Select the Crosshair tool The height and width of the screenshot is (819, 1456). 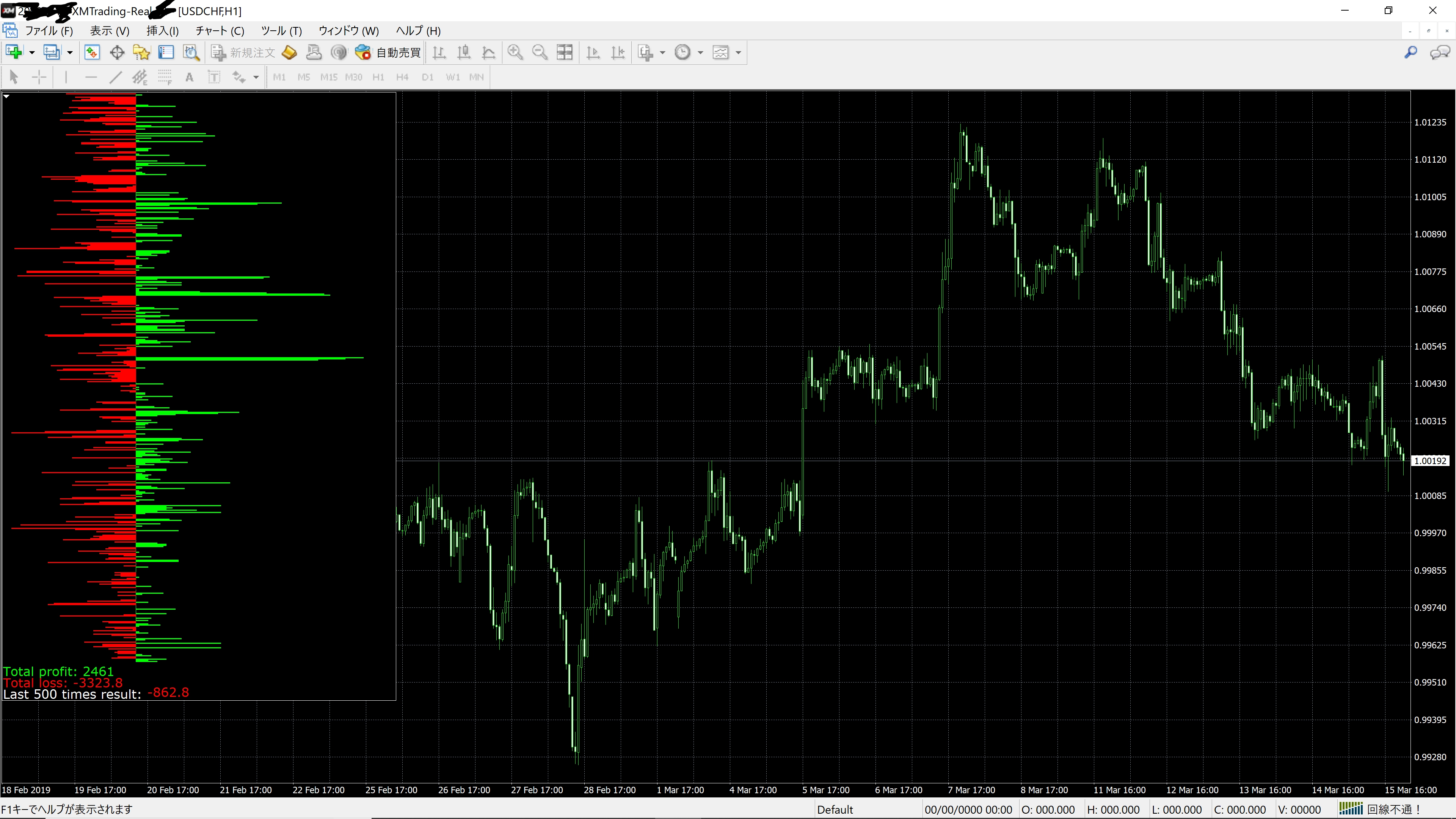pyautogui.click(x=38, y=77)
